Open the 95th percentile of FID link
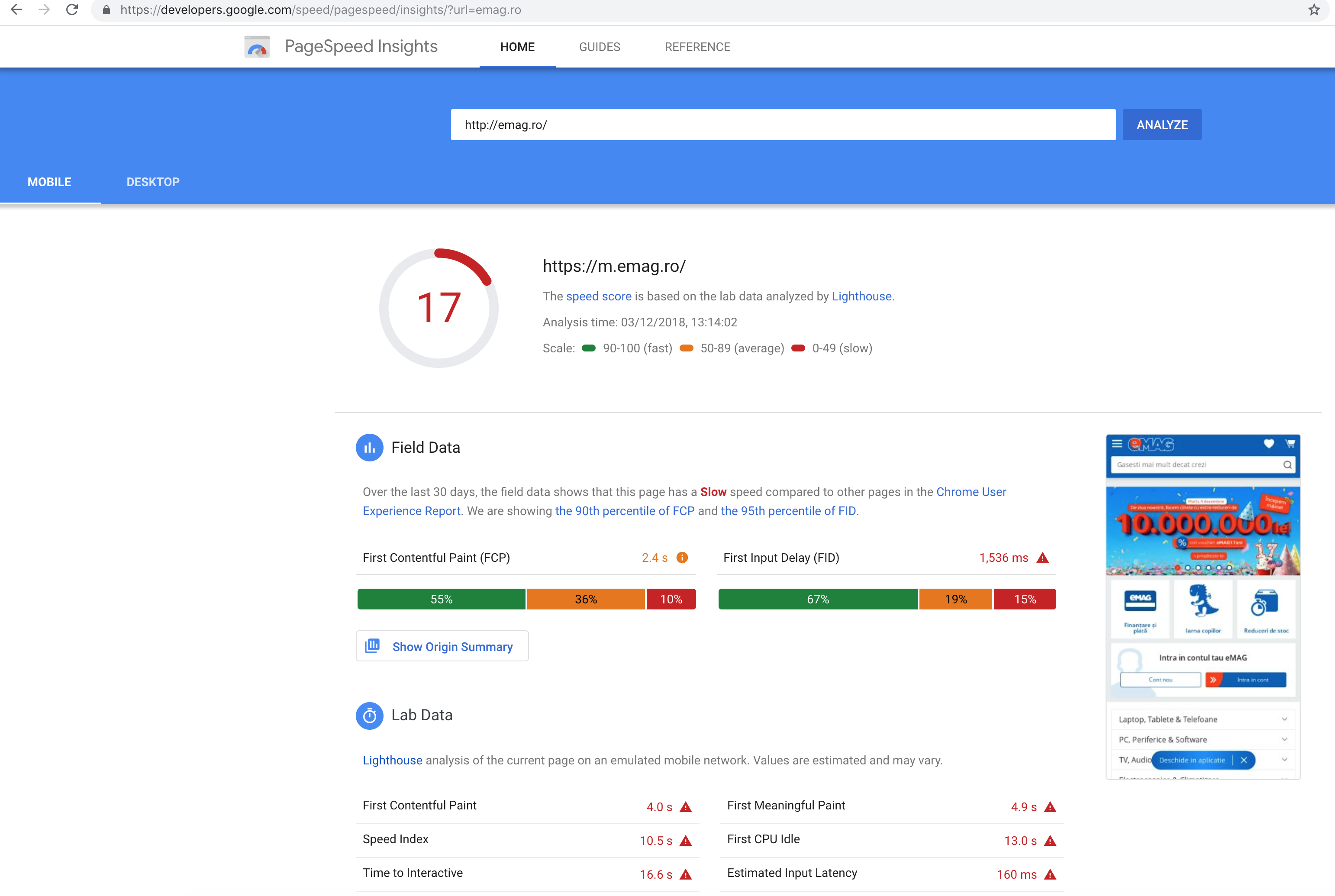Image resolution: width=1335 pixels, height=896 pixels. (788, 511)
